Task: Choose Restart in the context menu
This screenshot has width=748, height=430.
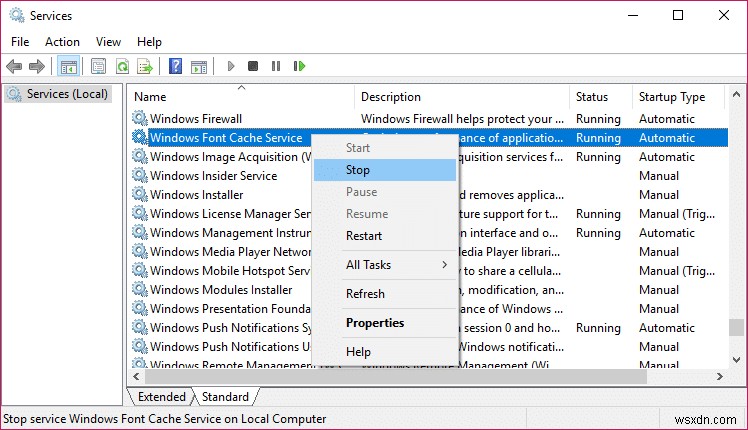Action: point(385,236)
